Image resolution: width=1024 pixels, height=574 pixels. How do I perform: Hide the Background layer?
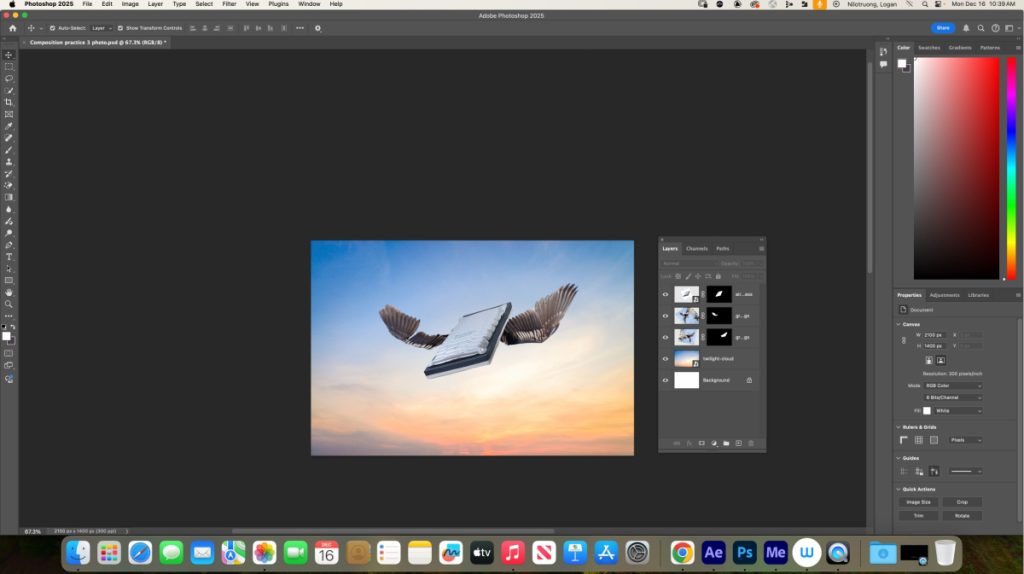(666, 380)
